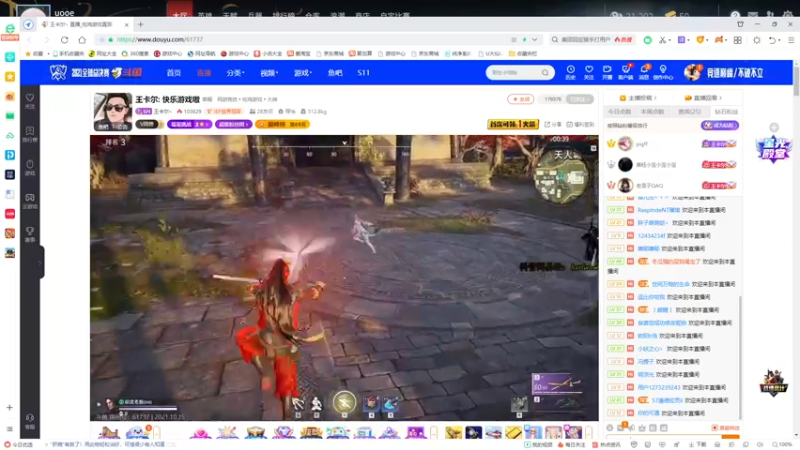Click the red follow button near viewer count
800x450 pixels.
[520, 99]
